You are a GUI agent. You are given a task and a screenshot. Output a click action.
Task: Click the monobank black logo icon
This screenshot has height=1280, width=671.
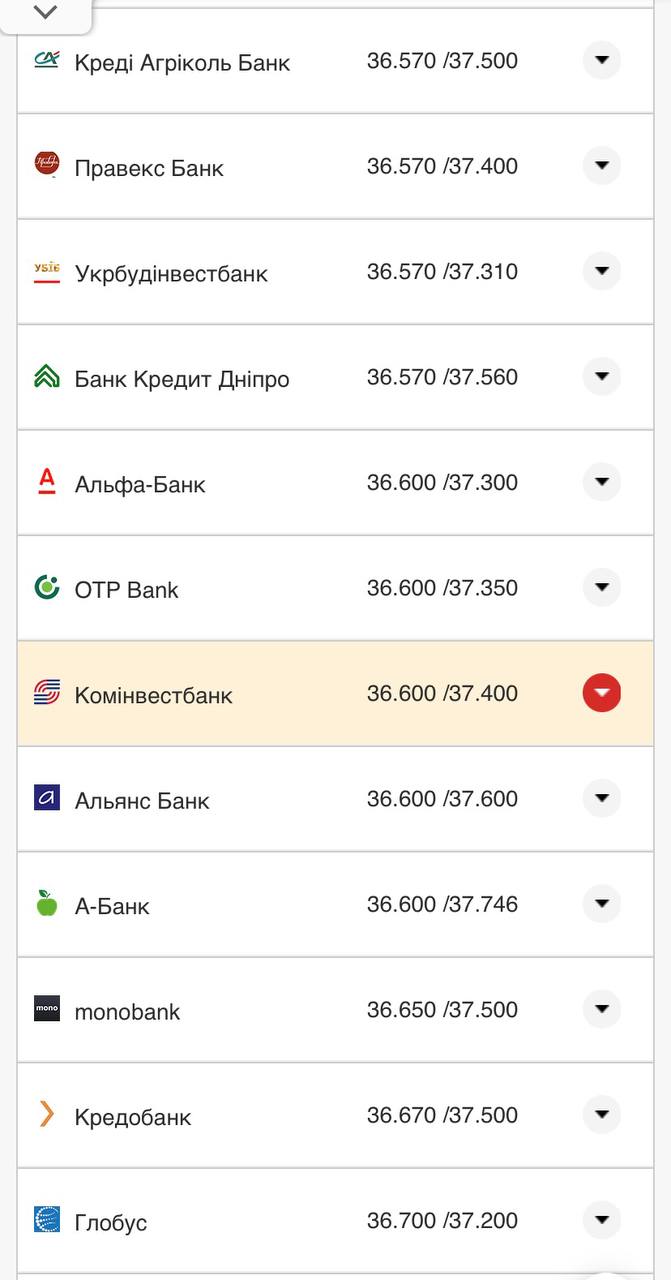click(47, 1010)
